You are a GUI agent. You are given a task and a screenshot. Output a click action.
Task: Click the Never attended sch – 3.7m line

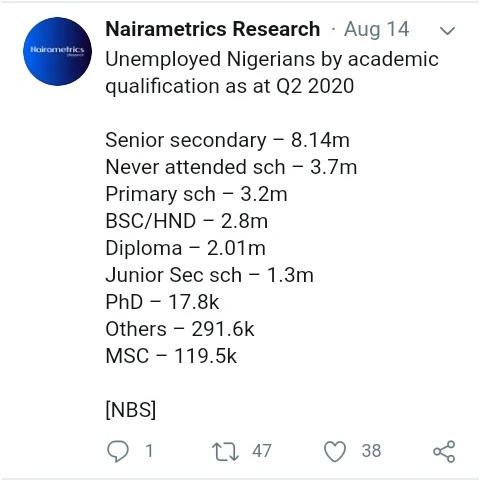(x=231, y=167)
